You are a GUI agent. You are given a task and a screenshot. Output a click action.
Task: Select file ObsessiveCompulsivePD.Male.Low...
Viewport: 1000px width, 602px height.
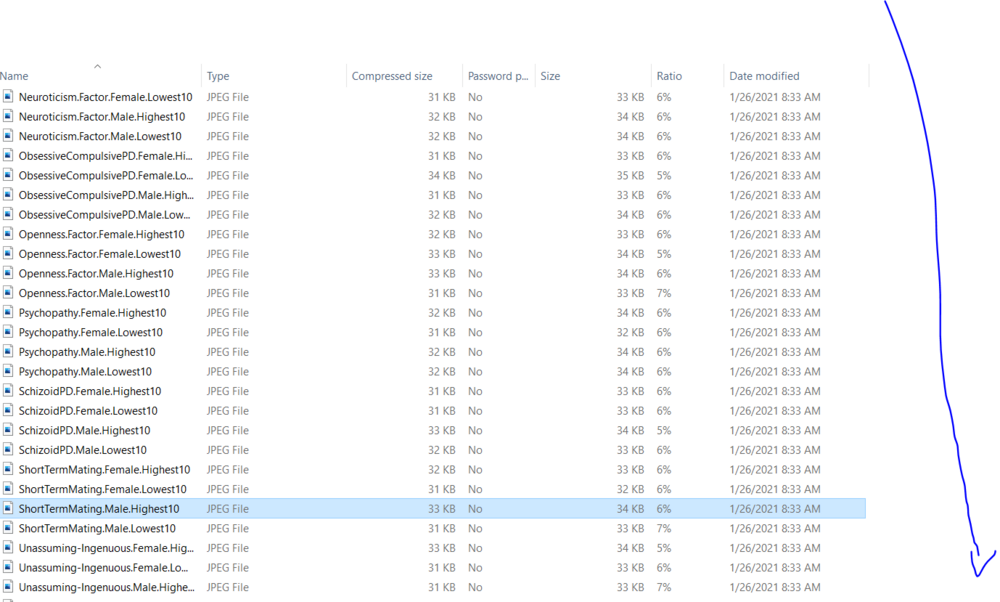coord(104,215)
